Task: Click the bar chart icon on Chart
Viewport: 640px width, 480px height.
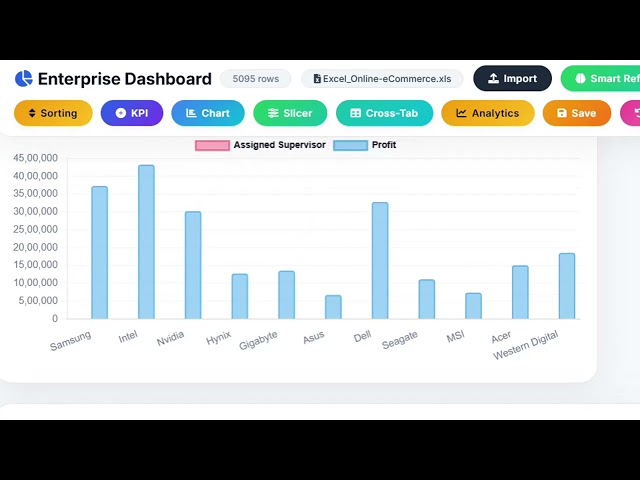Action: (x=191, y=113)
